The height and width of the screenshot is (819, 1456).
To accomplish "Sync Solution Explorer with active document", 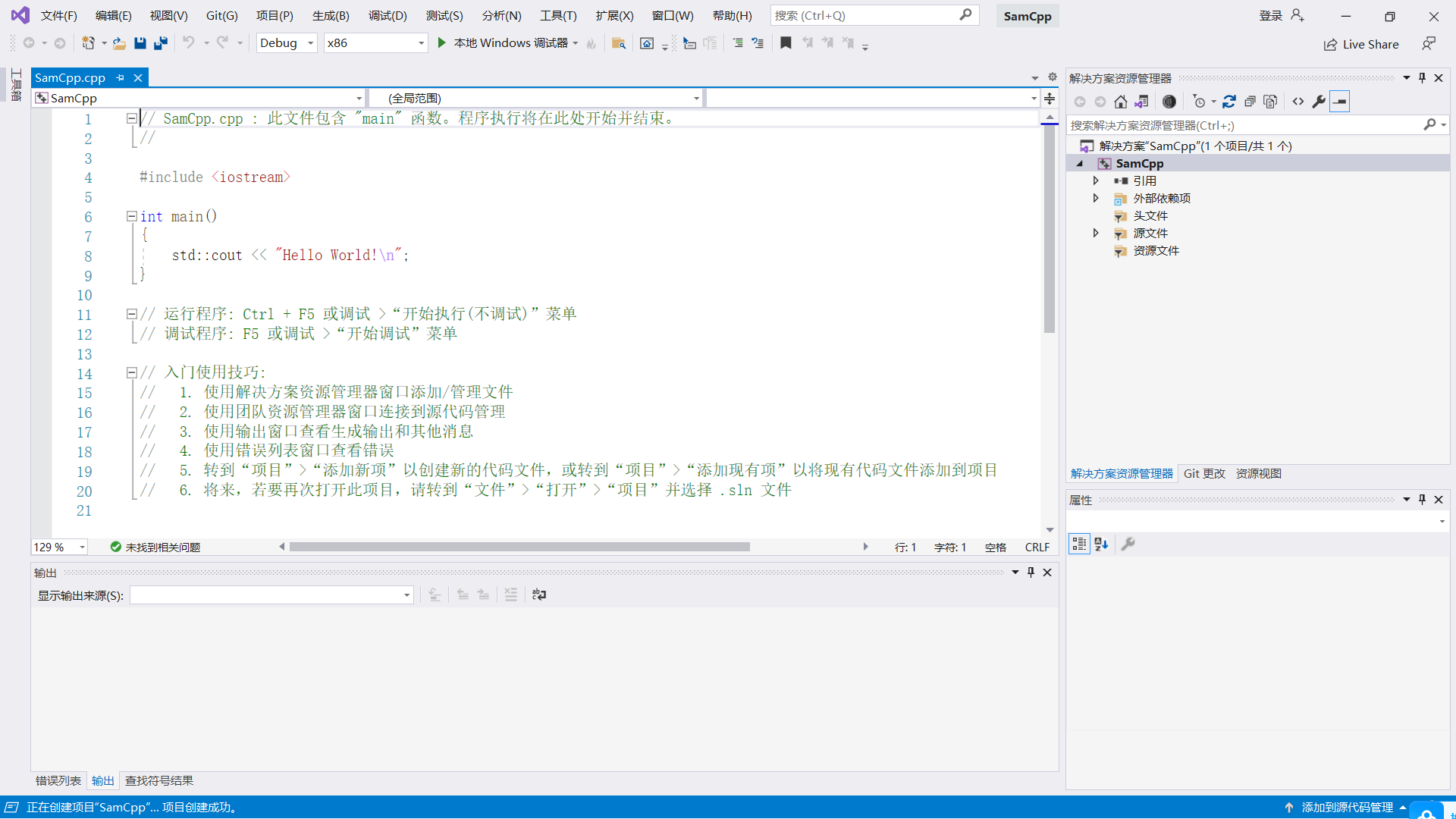I will pyautogui.click(x=1143, y=101).
